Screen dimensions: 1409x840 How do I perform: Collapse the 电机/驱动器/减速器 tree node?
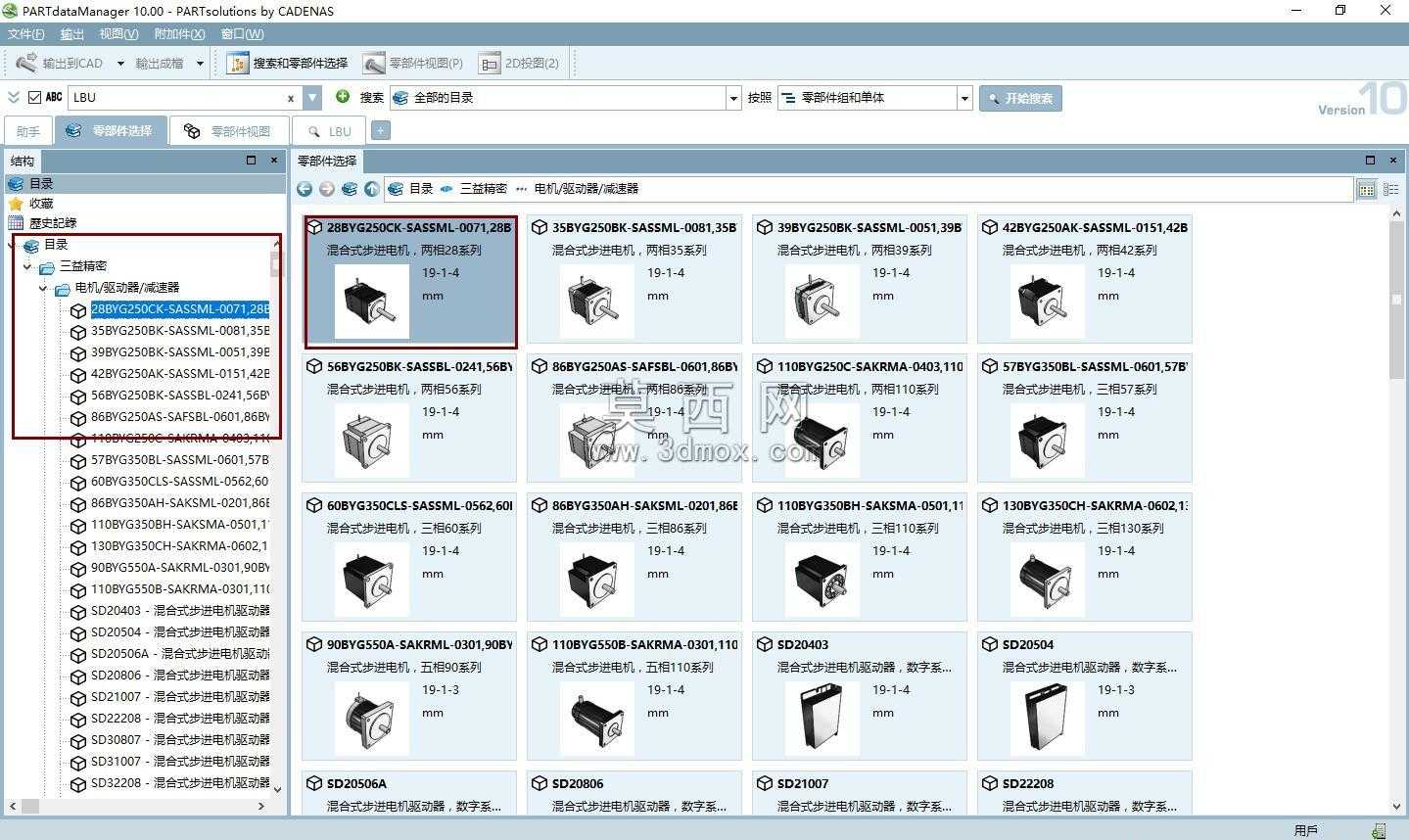(x=43, y=288)
